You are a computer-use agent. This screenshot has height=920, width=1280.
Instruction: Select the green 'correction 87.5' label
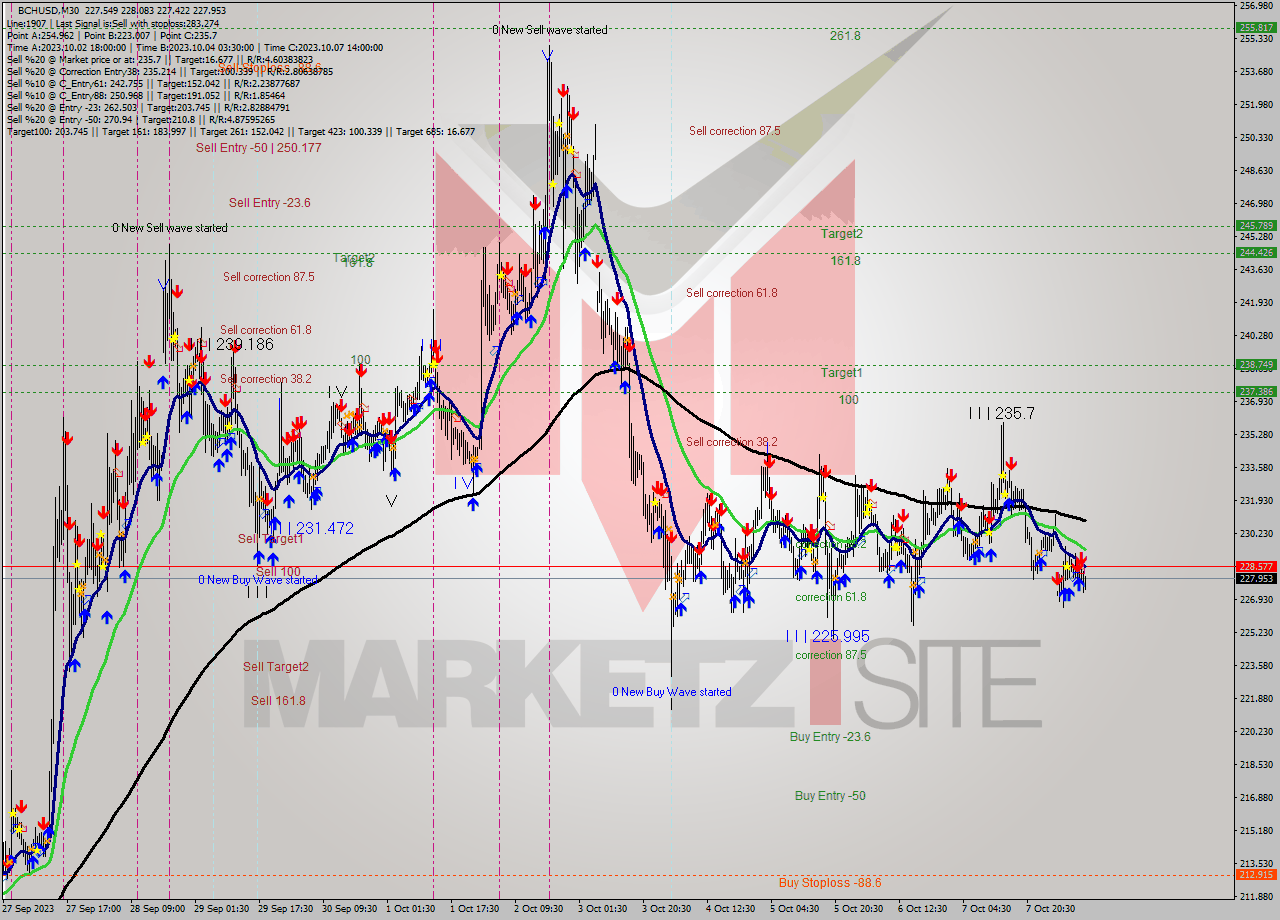point(831,655)
